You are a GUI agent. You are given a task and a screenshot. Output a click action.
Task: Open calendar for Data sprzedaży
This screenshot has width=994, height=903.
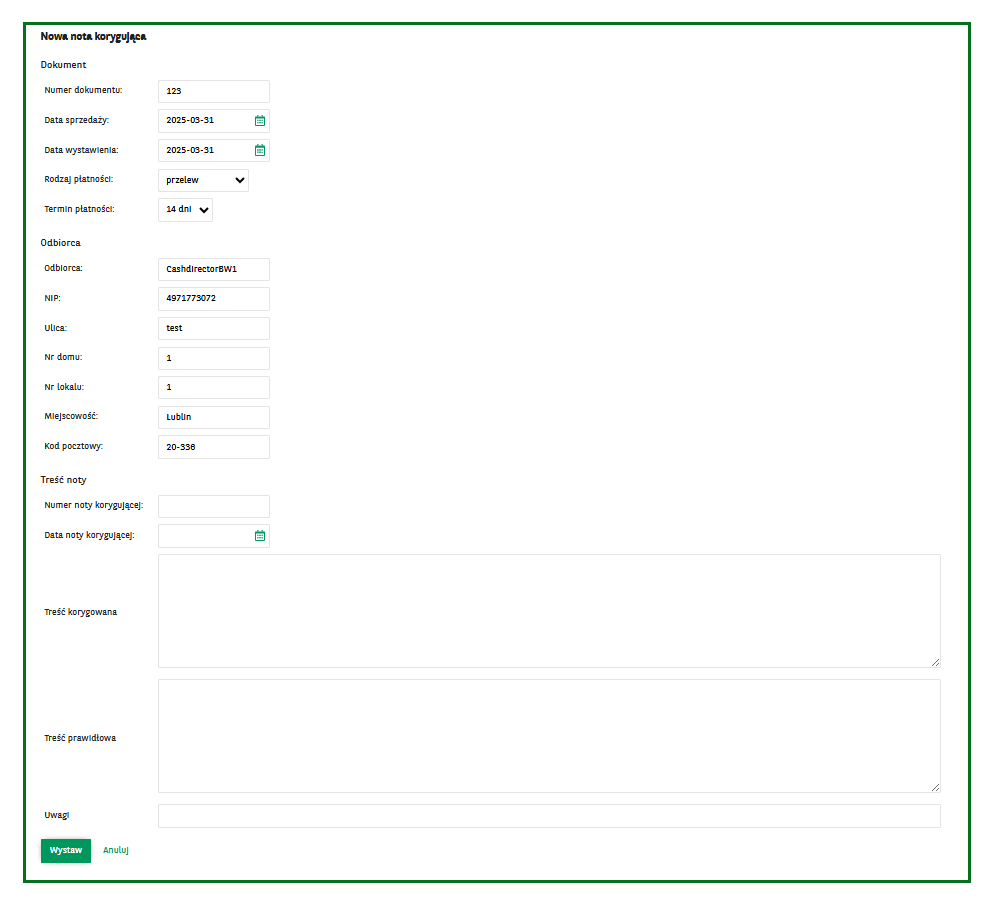(x=260, y=120)
